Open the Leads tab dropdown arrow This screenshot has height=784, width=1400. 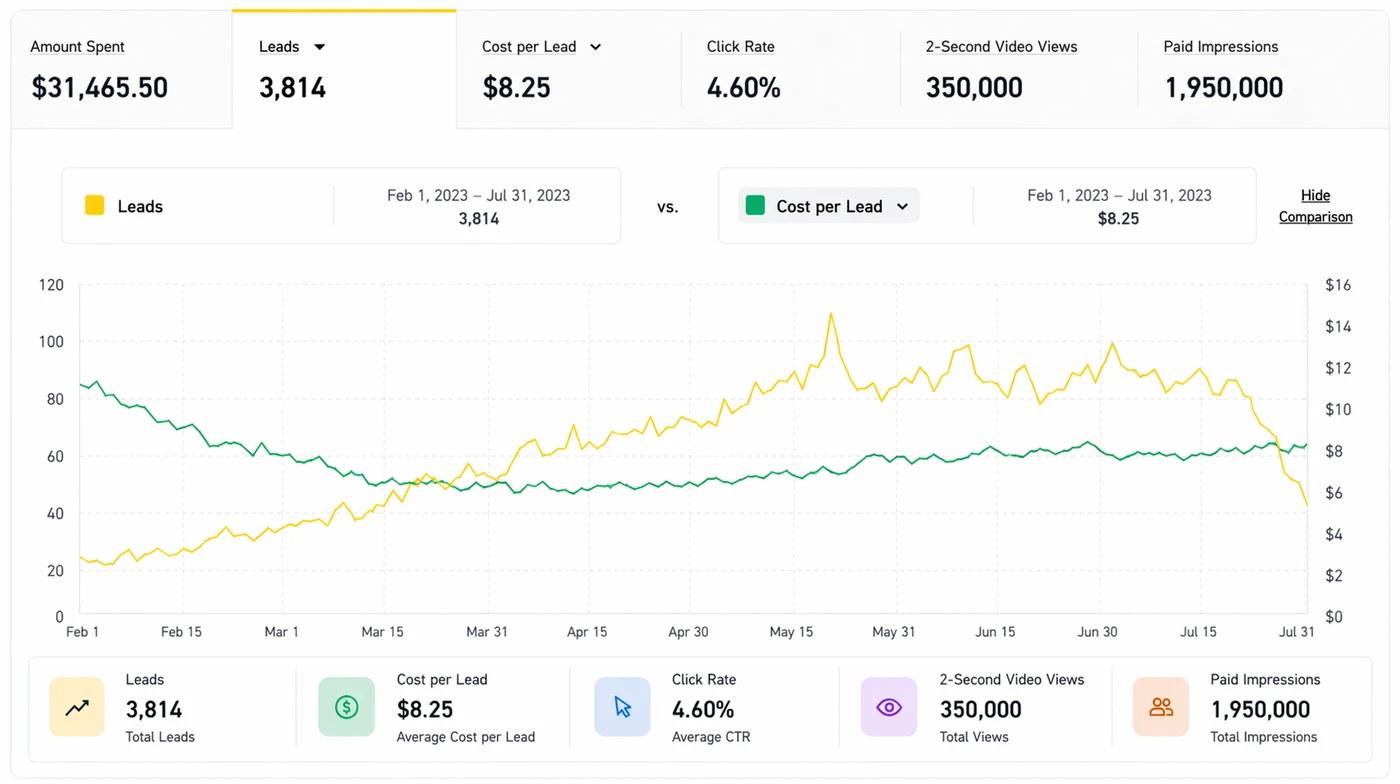320,47
